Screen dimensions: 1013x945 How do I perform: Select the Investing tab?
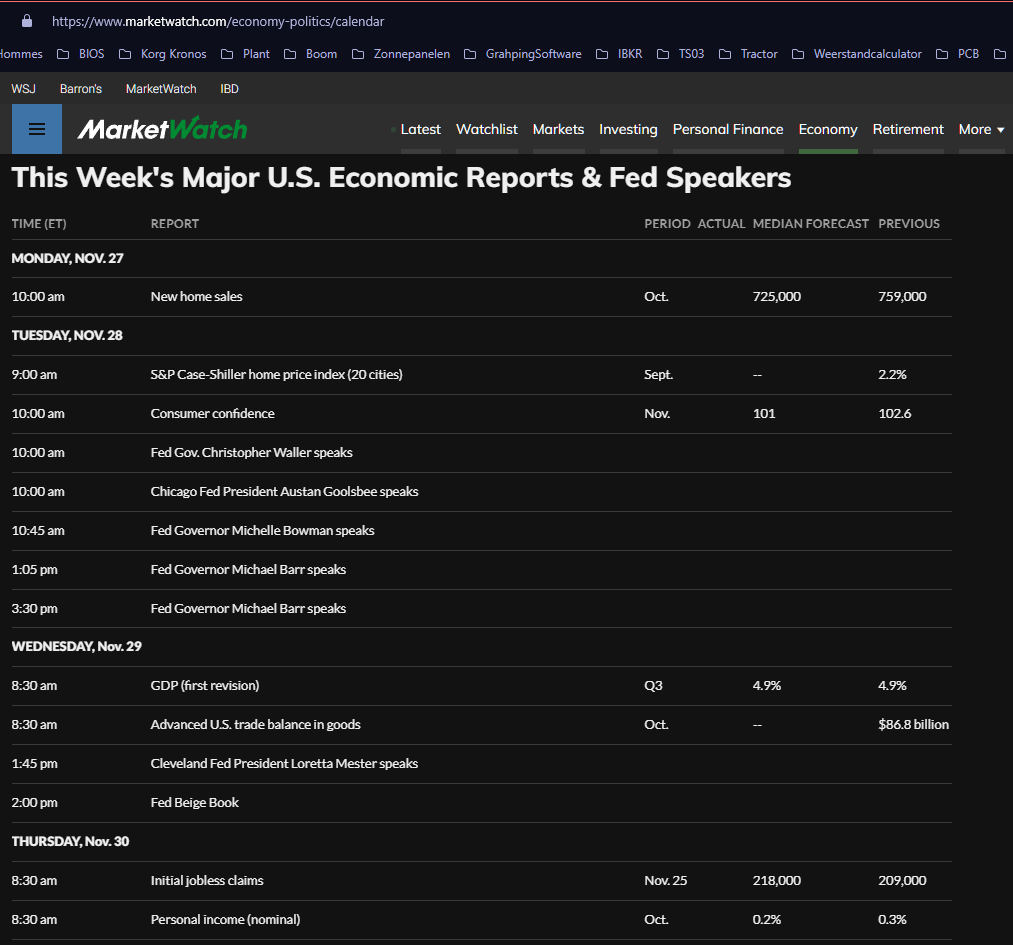628,130
